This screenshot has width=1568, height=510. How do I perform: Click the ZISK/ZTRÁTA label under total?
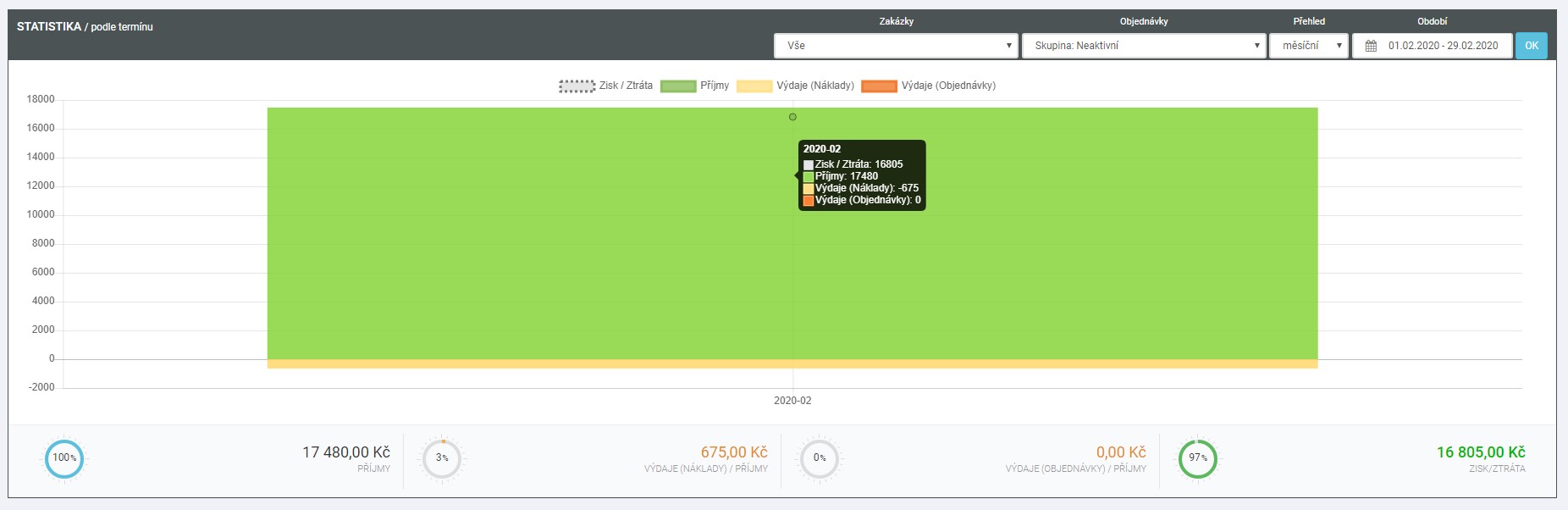tap(1497, 468)
